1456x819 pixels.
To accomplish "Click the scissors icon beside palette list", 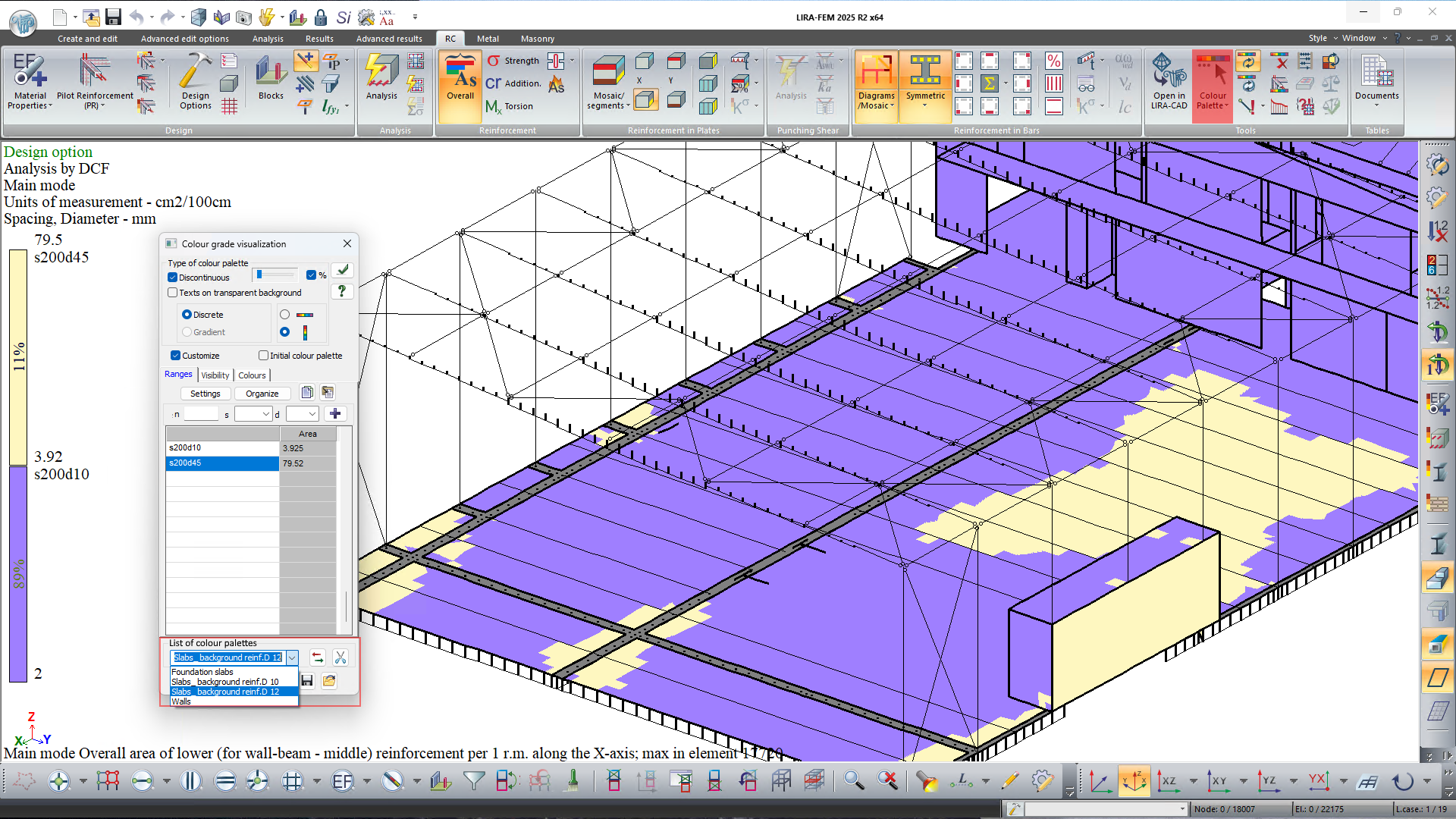I will [x=340, y=657].
